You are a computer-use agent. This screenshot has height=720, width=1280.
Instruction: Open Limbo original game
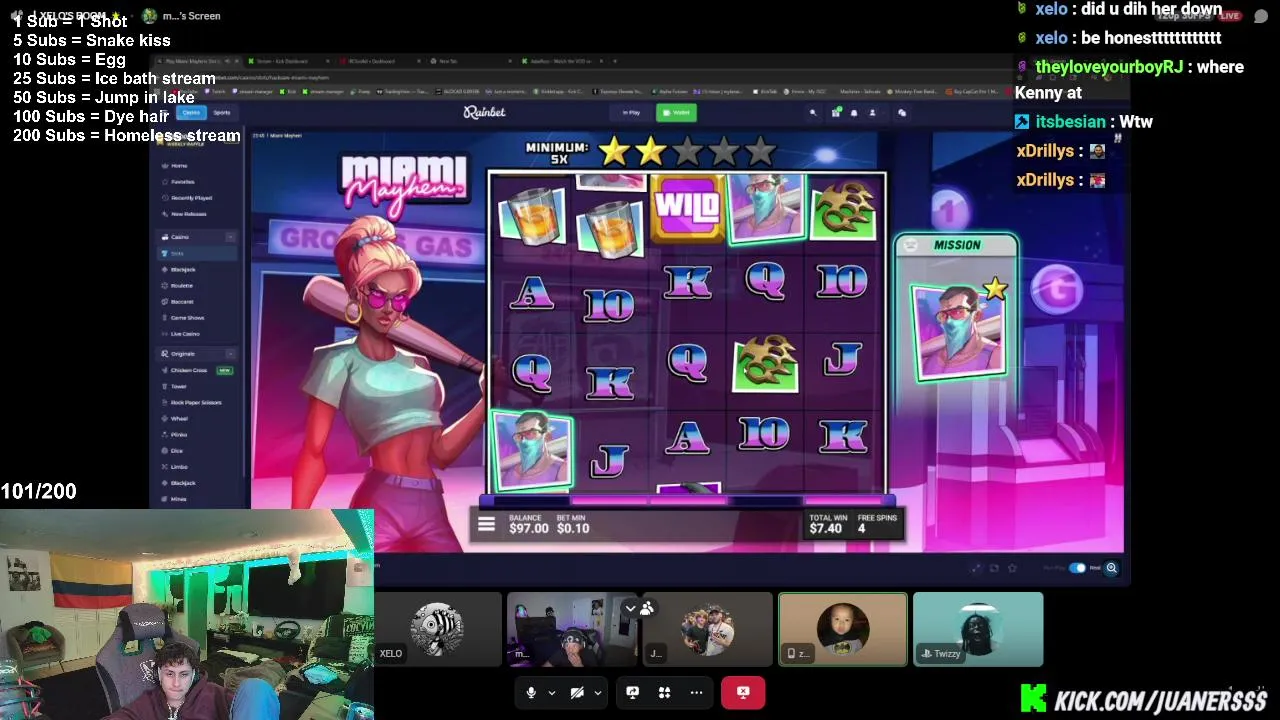point(179,466)
